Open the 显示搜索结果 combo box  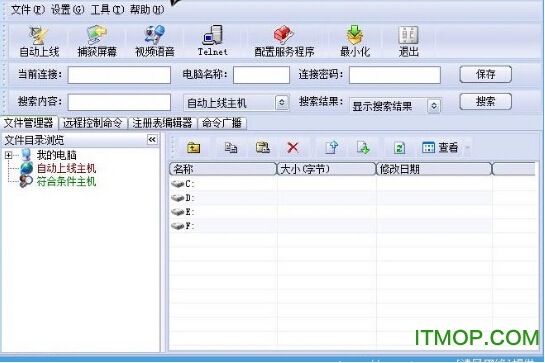click(395, 106)
